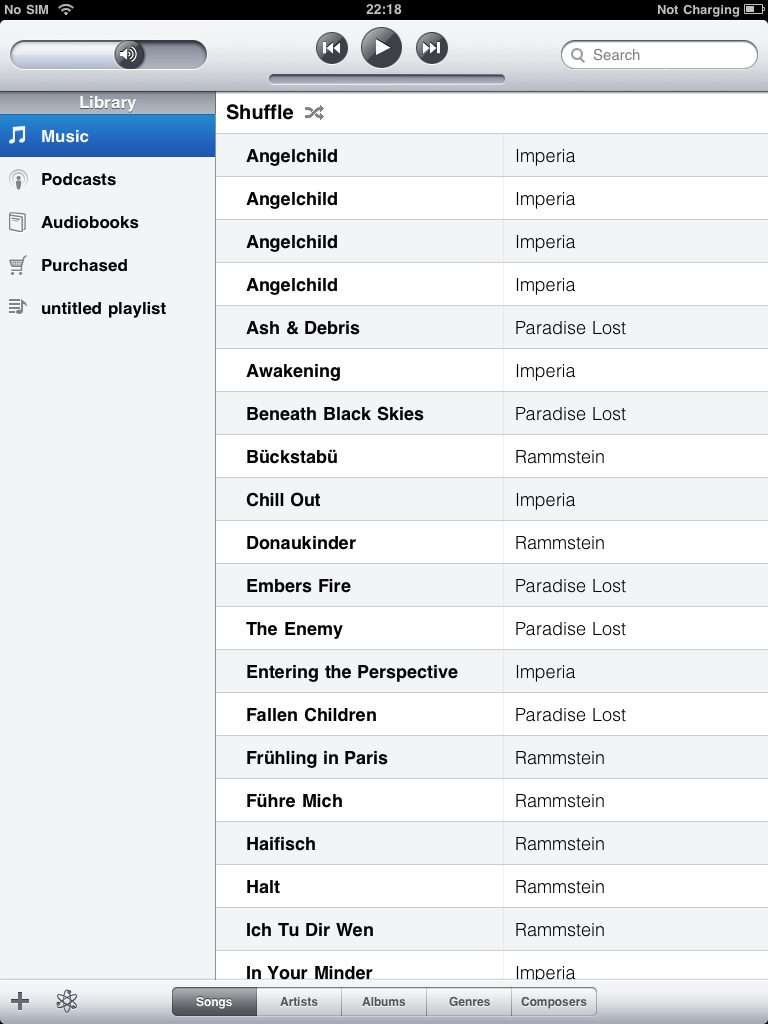Select Music in the Library sidebar
The image size is (768, 1024).
107,136
